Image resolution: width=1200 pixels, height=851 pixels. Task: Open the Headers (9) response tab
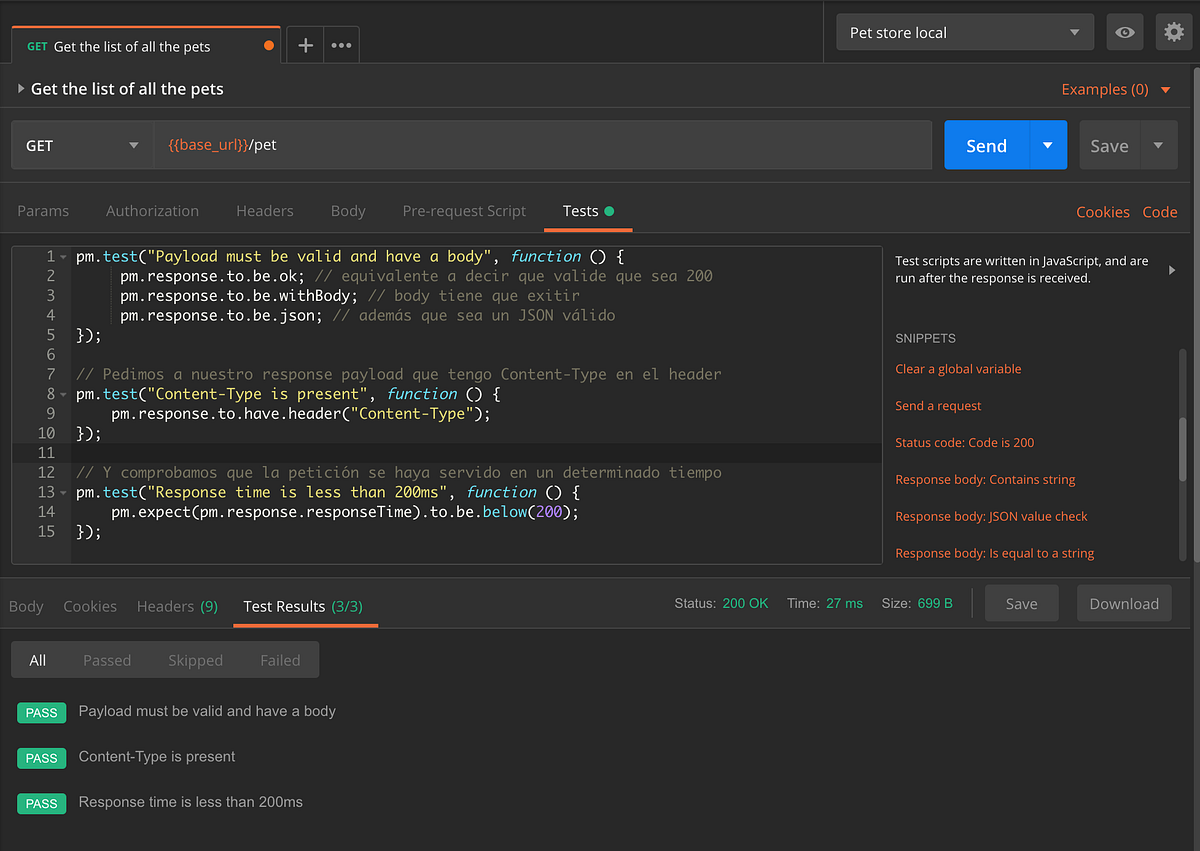tap(177, 606)
